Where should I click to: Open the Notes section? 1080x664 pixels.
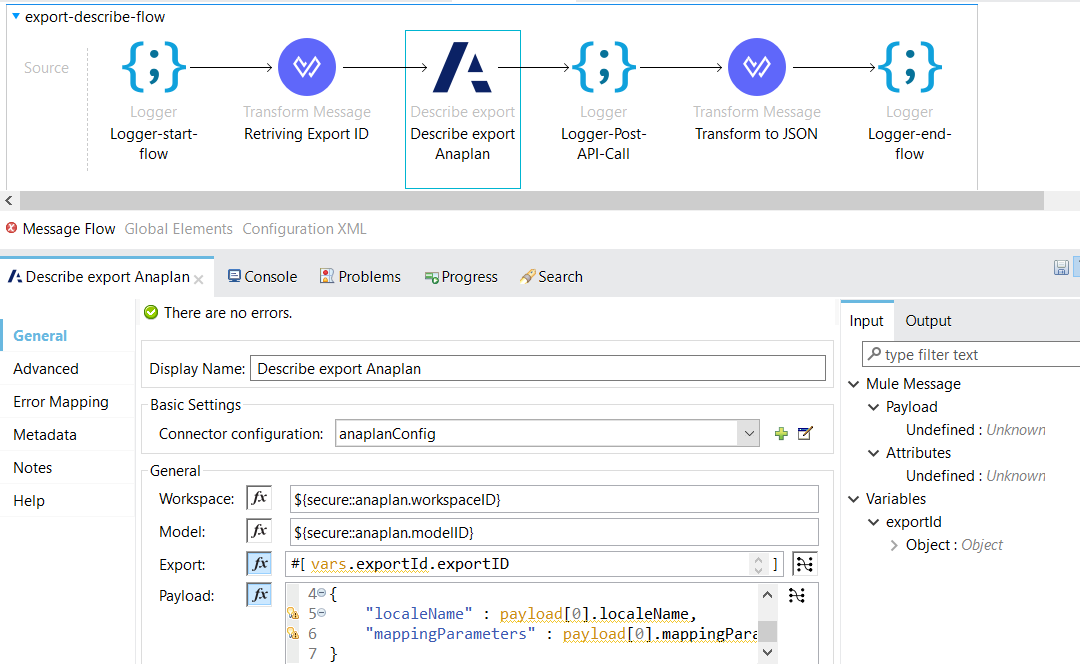click(x=32, y=468)
